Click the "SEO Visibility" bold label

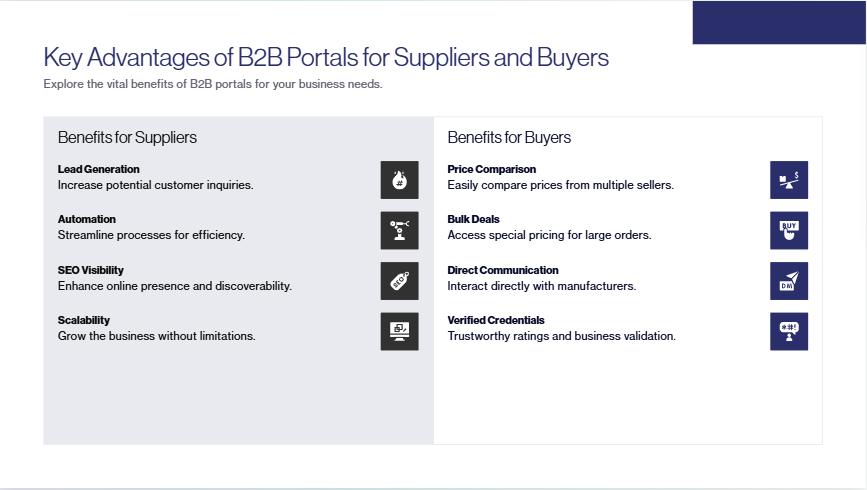(91, 270)
